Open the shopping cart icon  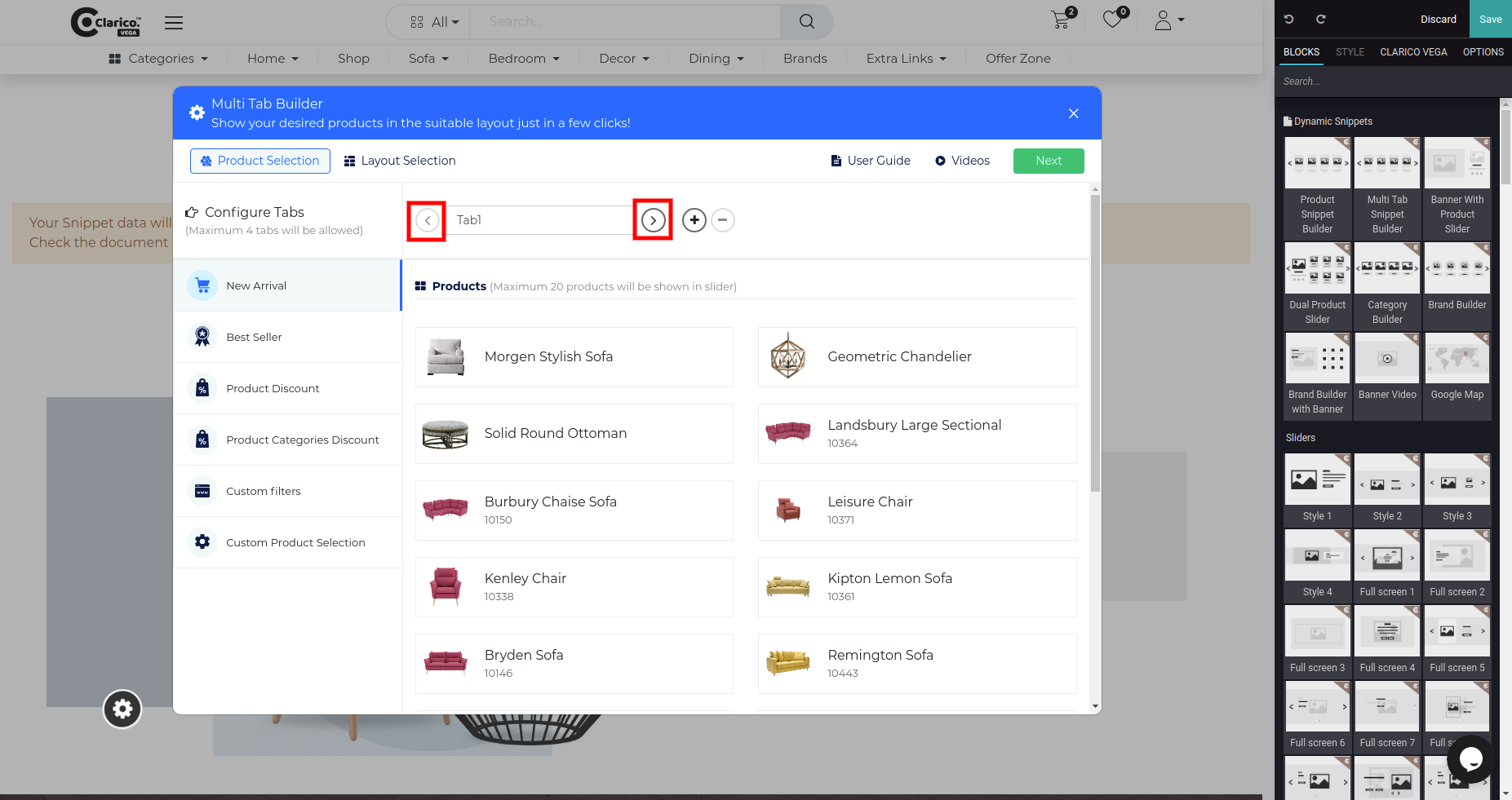tap(1063, 19)
